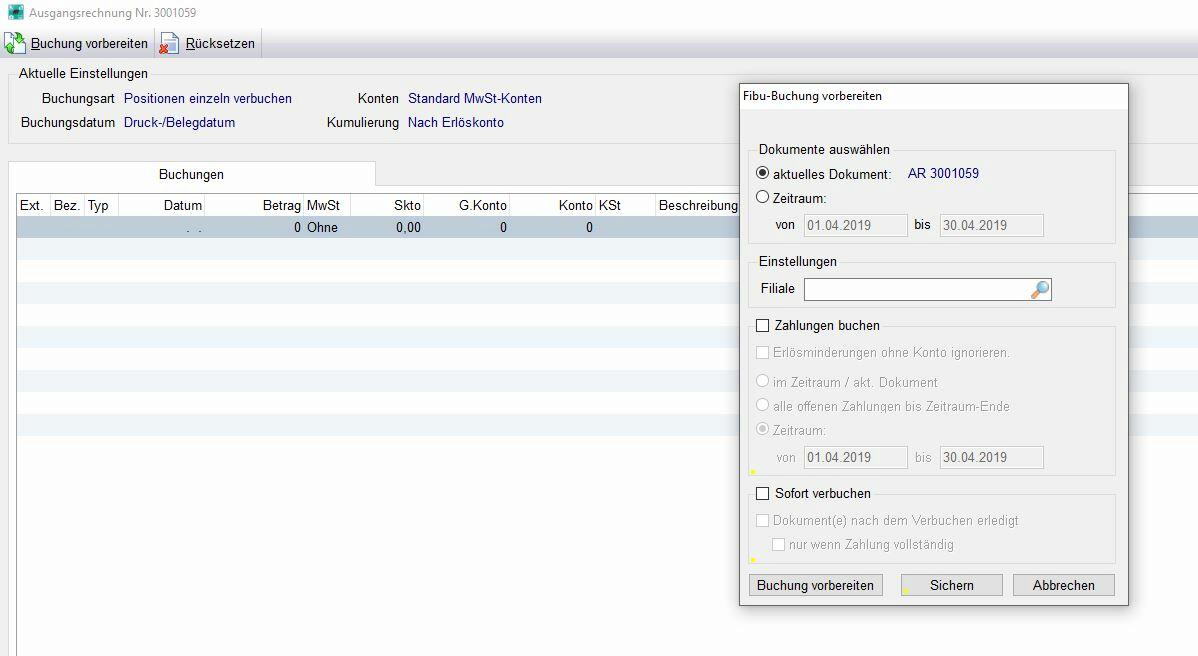Image resolution: width=1198 pixels, height=656 pixels.
Task: Click into the Filiale input field
Action: [x=915, y=289]
